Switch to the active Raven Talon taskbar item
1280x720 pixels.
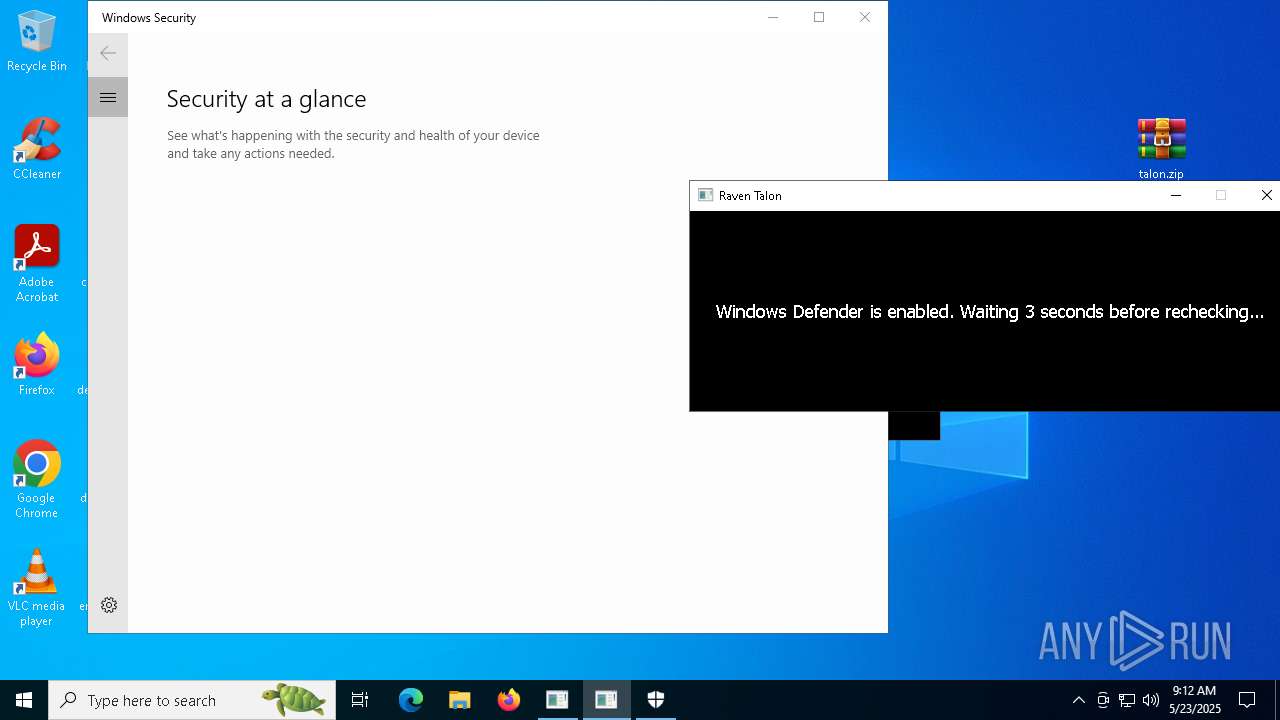click(x=606, y=700)
